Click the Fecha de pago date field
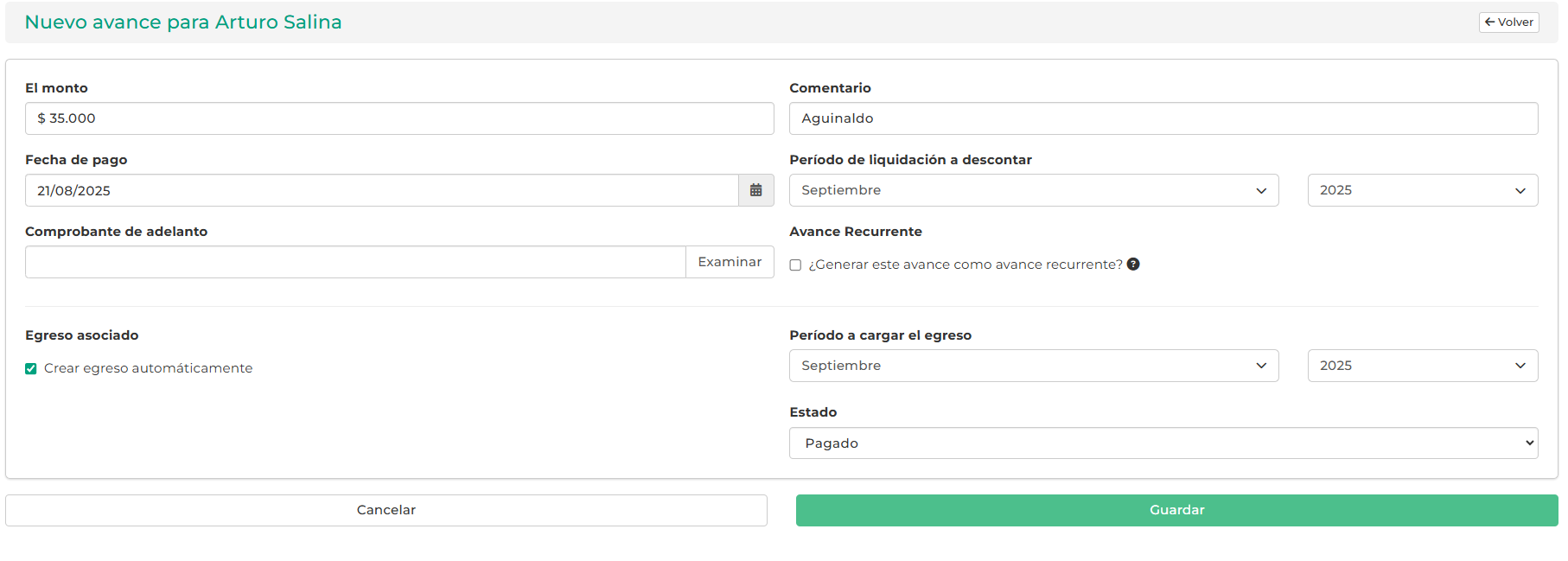Screen dimensions: 1568x561 pos(380,190)
